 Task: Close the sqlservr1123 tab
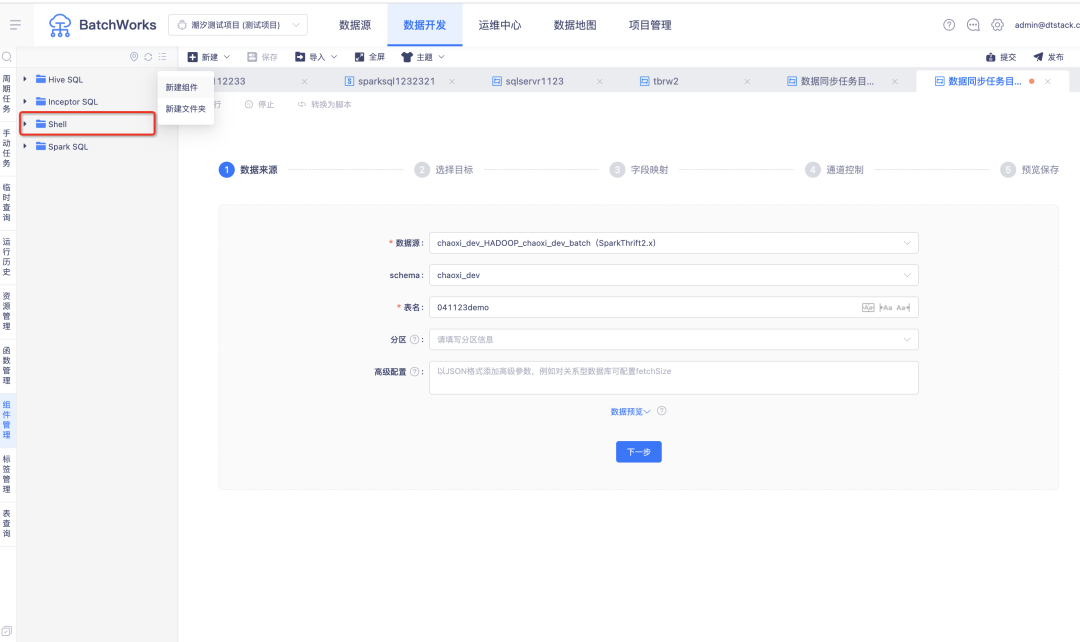(599, 81)
